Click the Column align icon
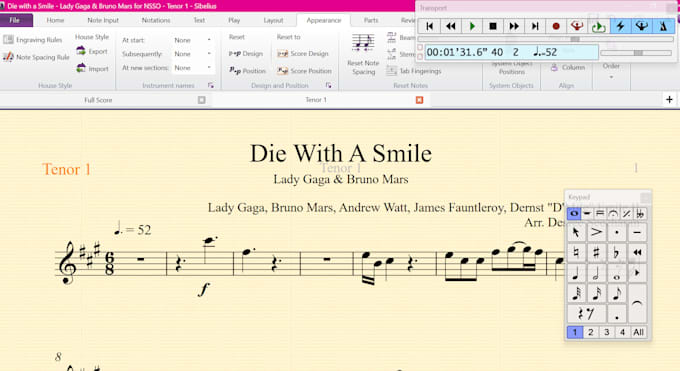The width and height of the screenshot is (680, 371). pos(554,68)
